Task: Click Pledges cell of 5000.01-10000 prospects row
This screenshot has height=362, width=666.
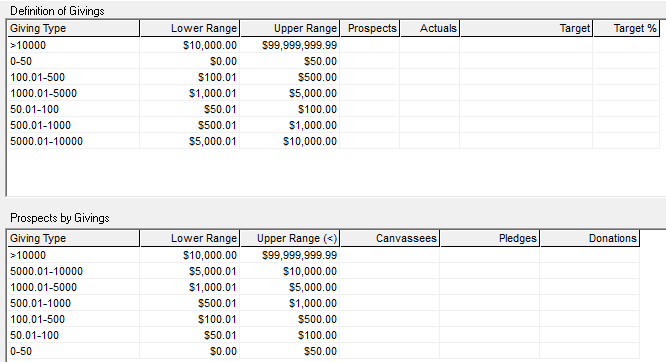Action: click(490, 271)
